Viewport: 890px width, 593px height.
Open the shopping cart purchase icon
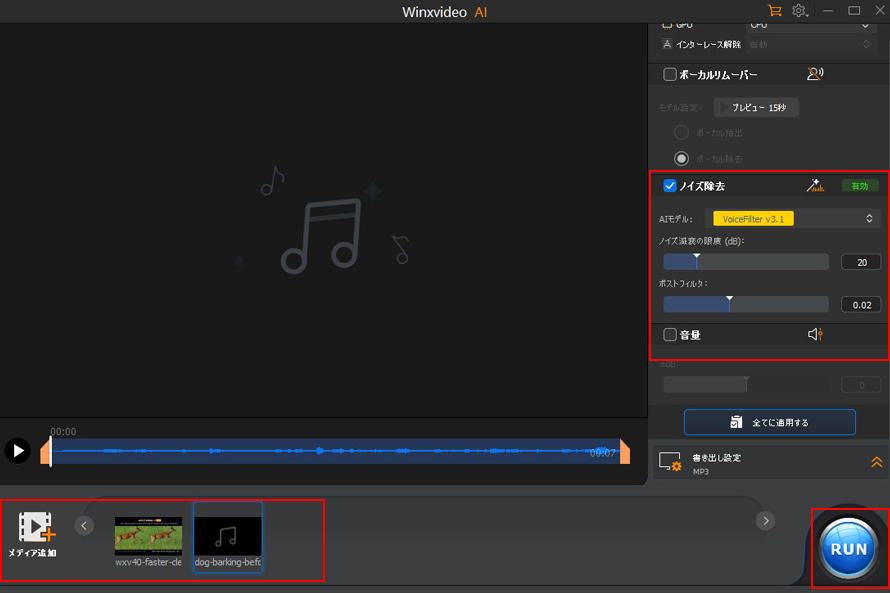(x=774, y=11)
